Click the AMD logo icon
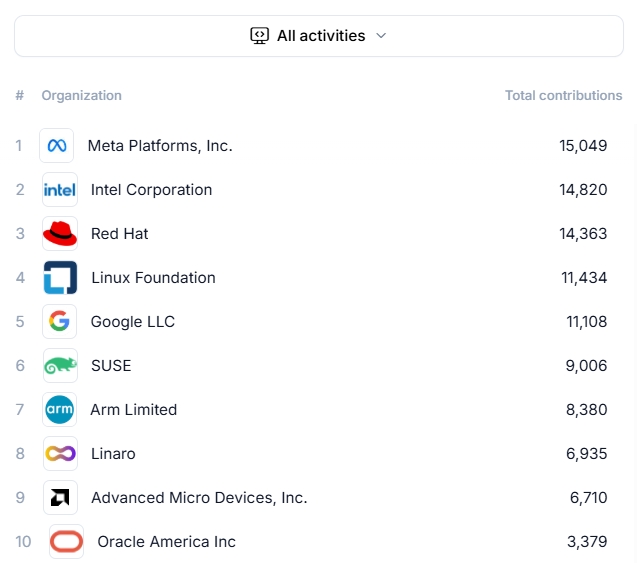The width and height of the screenshot is (637, 563). pos(60,498)
